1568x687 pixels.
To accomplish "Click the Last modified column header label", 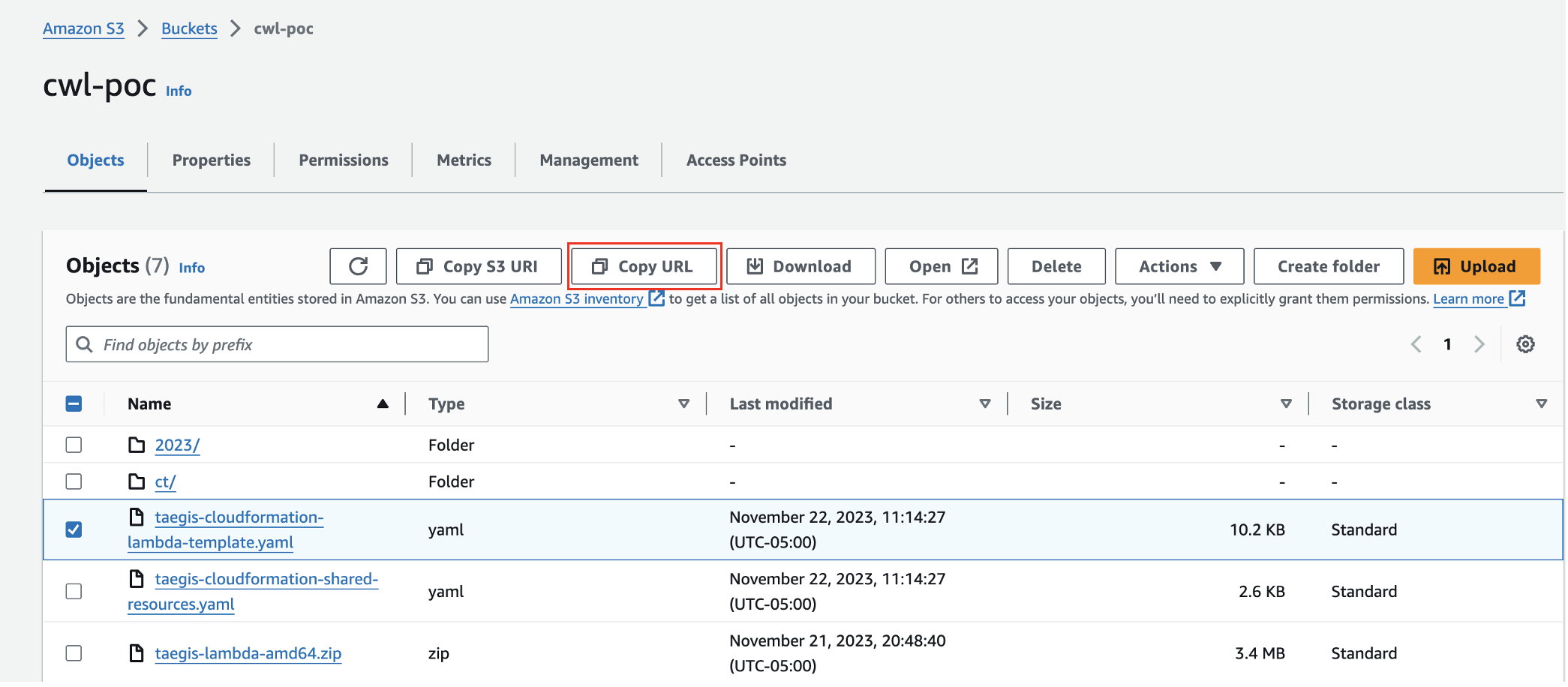I will click(x=780, y=403).
